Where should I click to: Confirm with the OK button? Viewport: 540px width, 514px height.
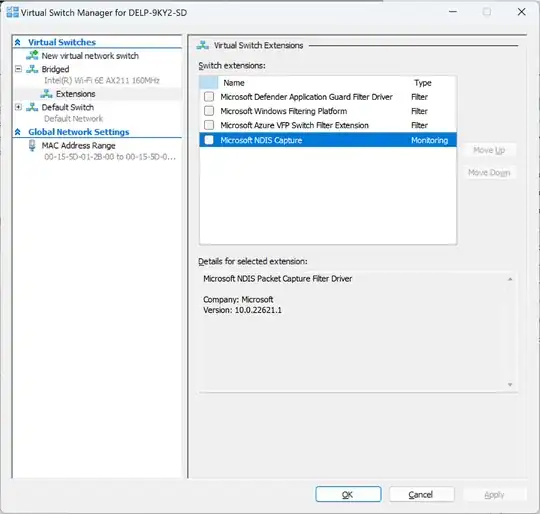pyautogui.click(x=348, y=494)
